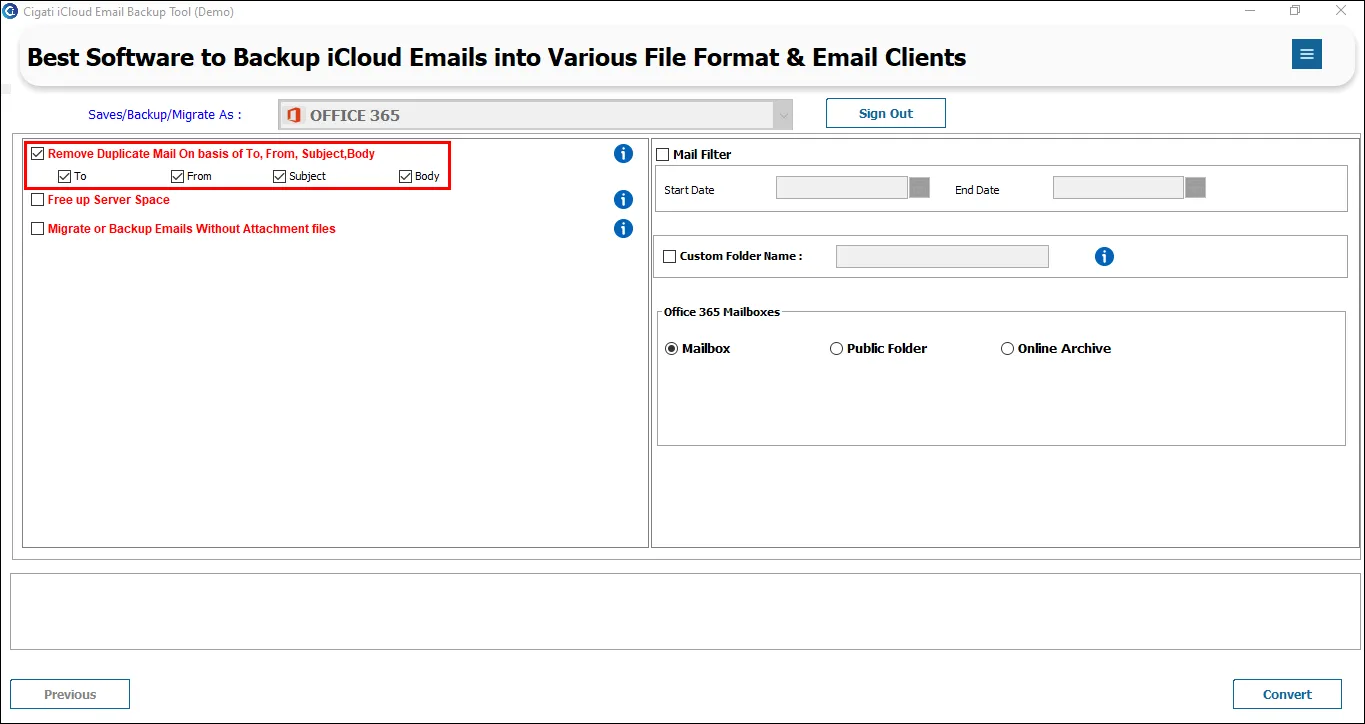Select the Online Archive radio button
Screen dimensions: 1365x724
point(1008,349)
